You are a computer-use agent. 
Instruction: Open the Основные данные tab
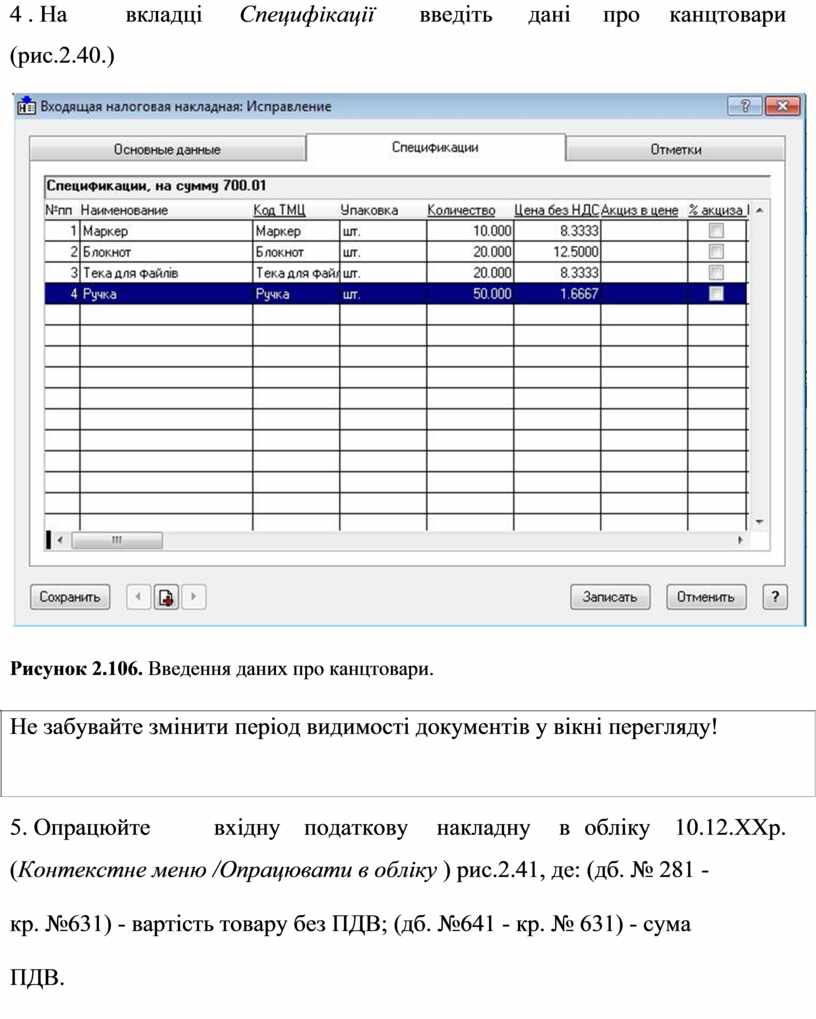click(x=167, y=149)
